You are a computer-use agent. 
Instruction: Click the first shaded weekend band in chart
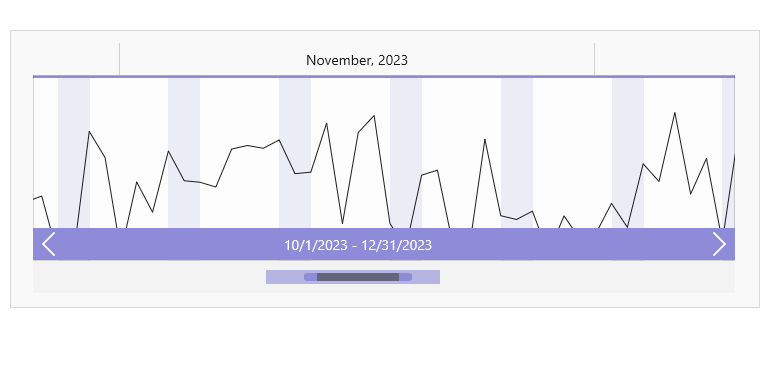click(74, 153)
